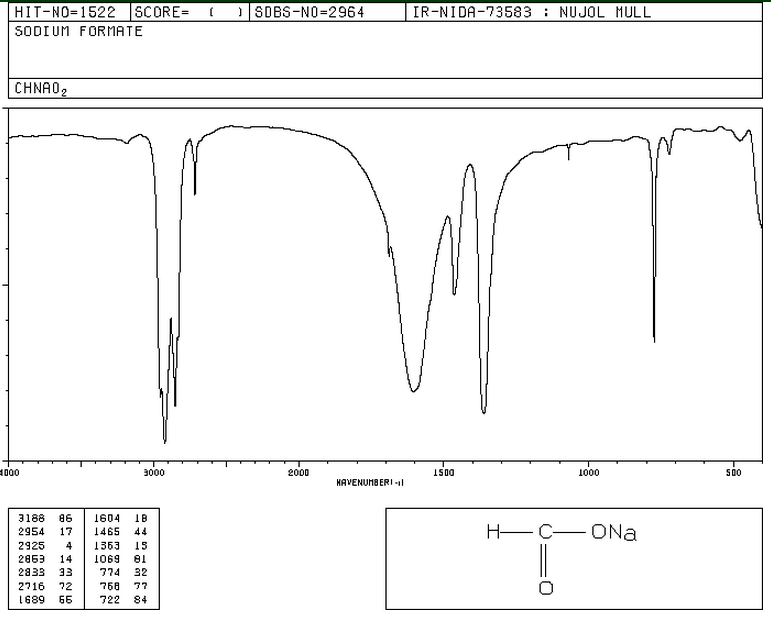Image resolution: width=771 pixels, height=625 pixels.
Task: Click the WAVENUMBER axis title
Action: tap(370, 483)
